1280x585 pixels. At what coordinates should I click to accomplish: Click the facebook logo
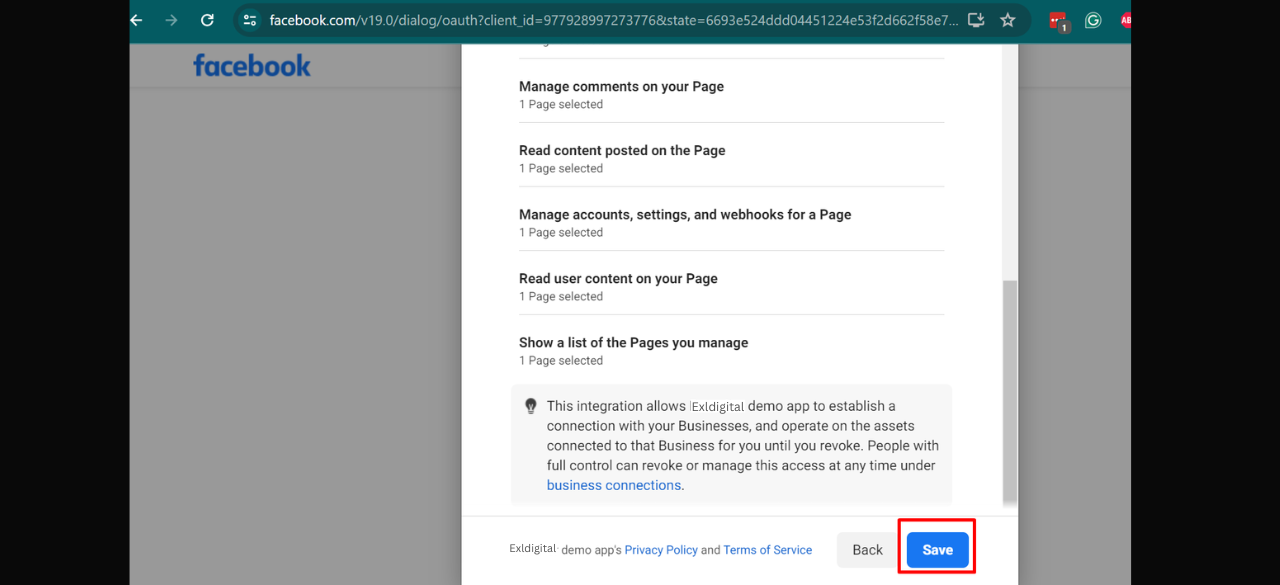(252, 66)
